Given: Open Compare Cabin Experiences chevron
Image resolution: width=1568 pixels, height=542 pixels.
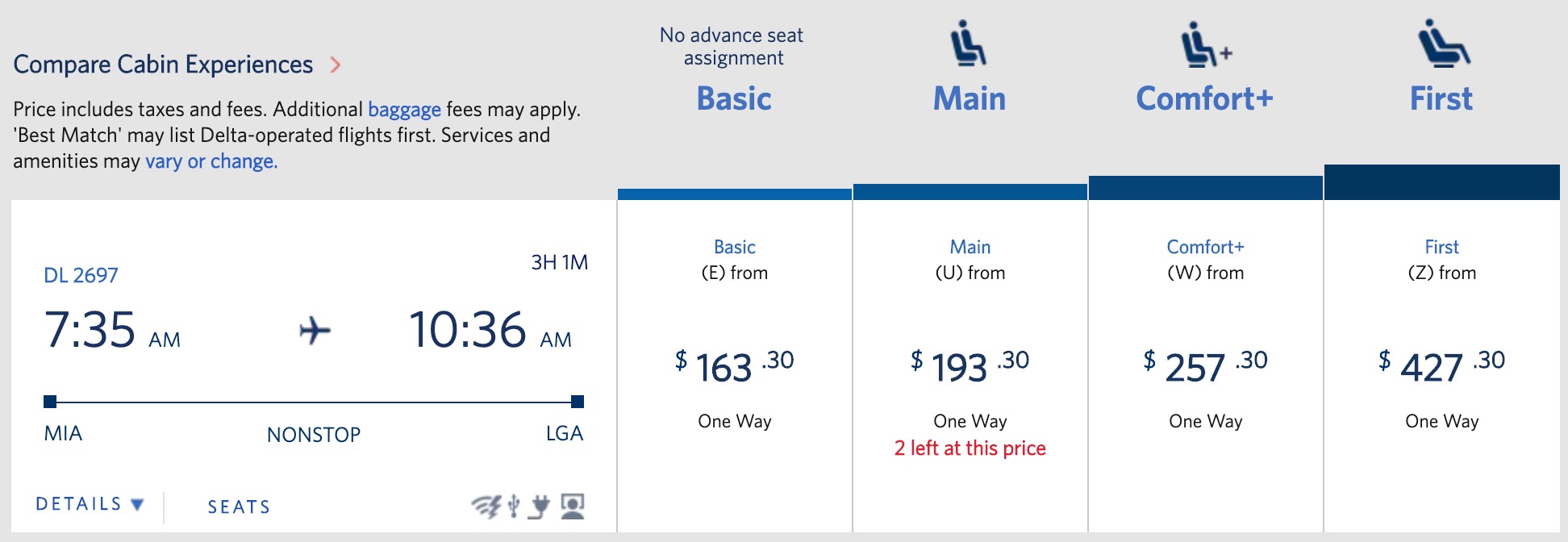Looking at the screenshot, I should (336, 65).
